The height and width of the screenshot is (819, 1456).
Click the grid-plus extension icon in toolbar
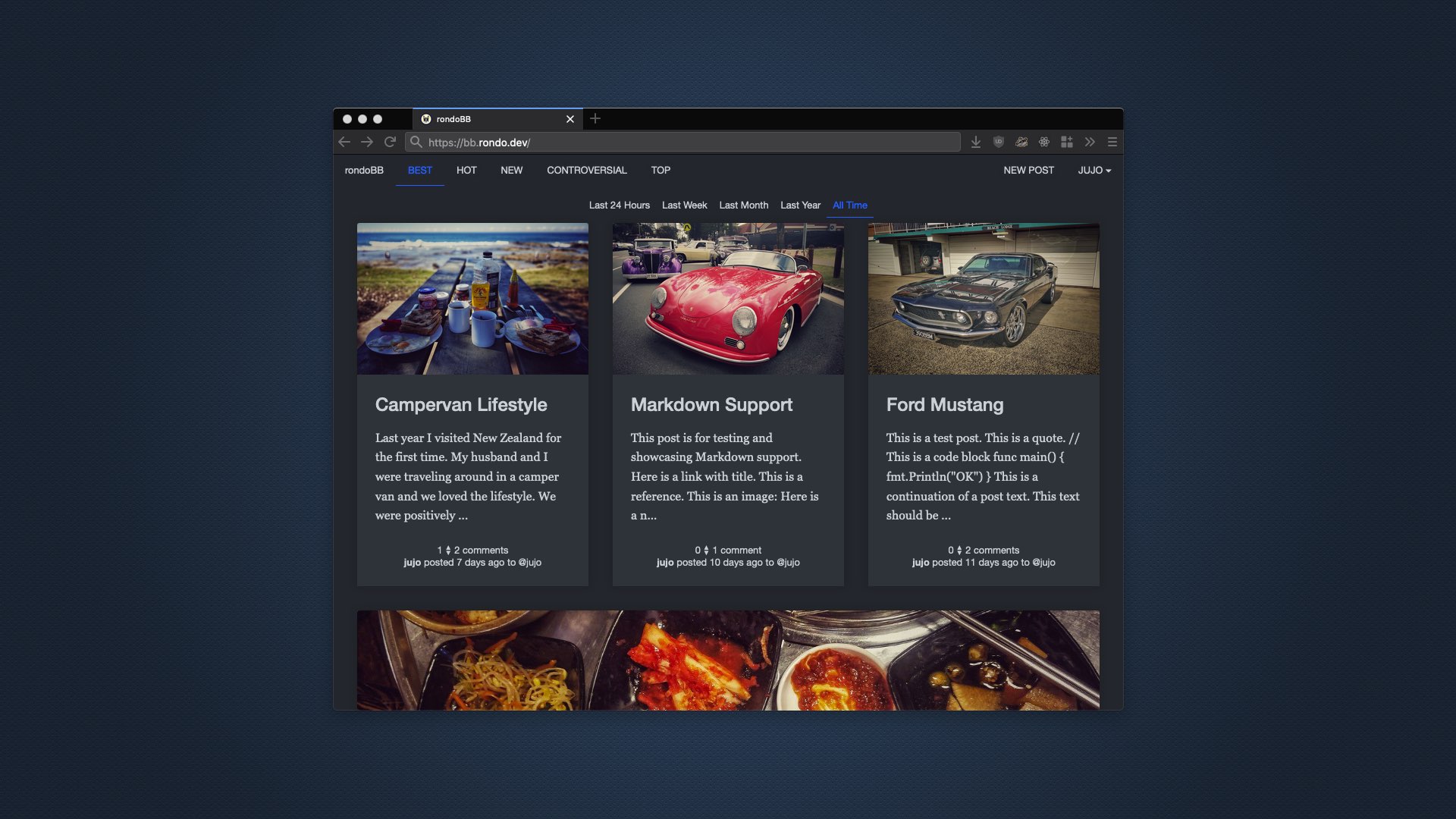coord(1067,142)
